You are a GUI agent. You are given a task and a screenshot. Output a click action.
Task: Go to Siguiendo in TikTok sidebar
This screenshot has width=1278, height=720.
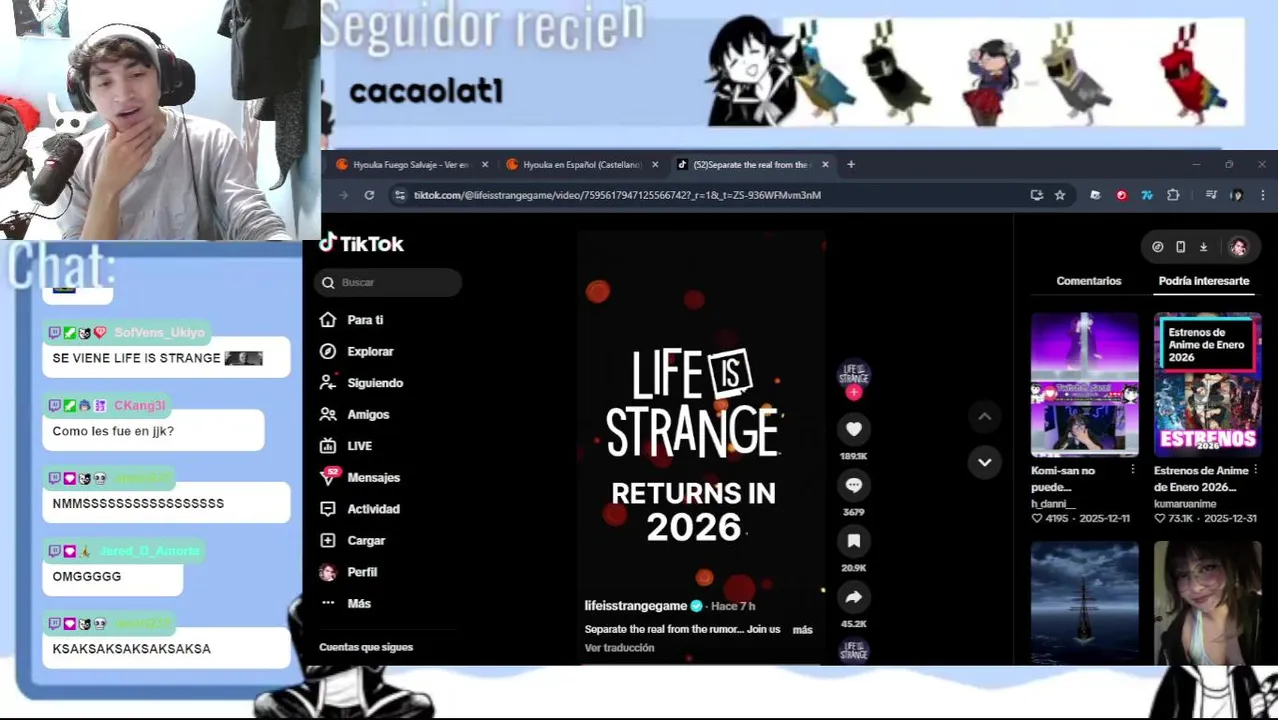(361, 383)
